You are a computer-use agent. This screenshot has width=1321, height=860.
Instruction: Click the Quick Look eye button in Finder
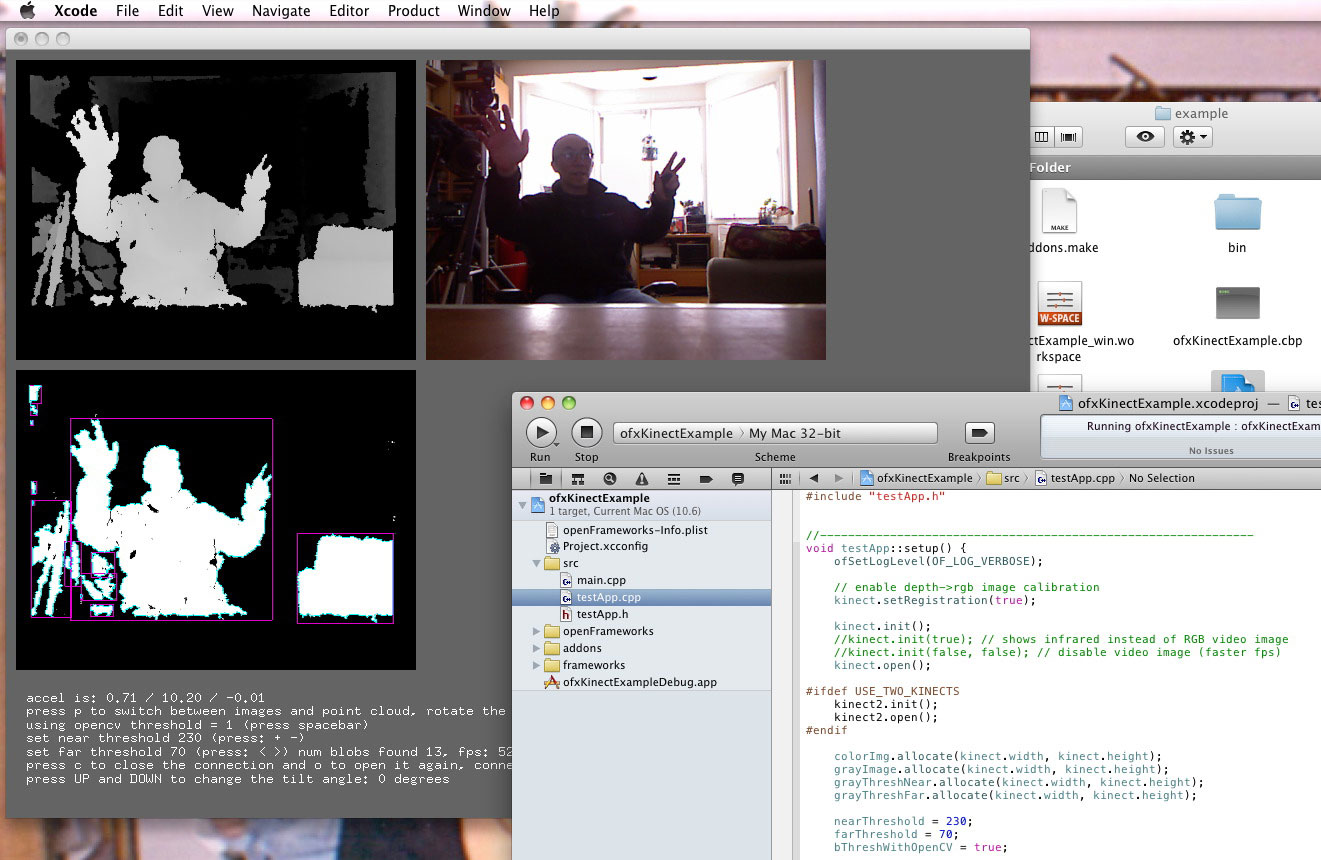1144,137
